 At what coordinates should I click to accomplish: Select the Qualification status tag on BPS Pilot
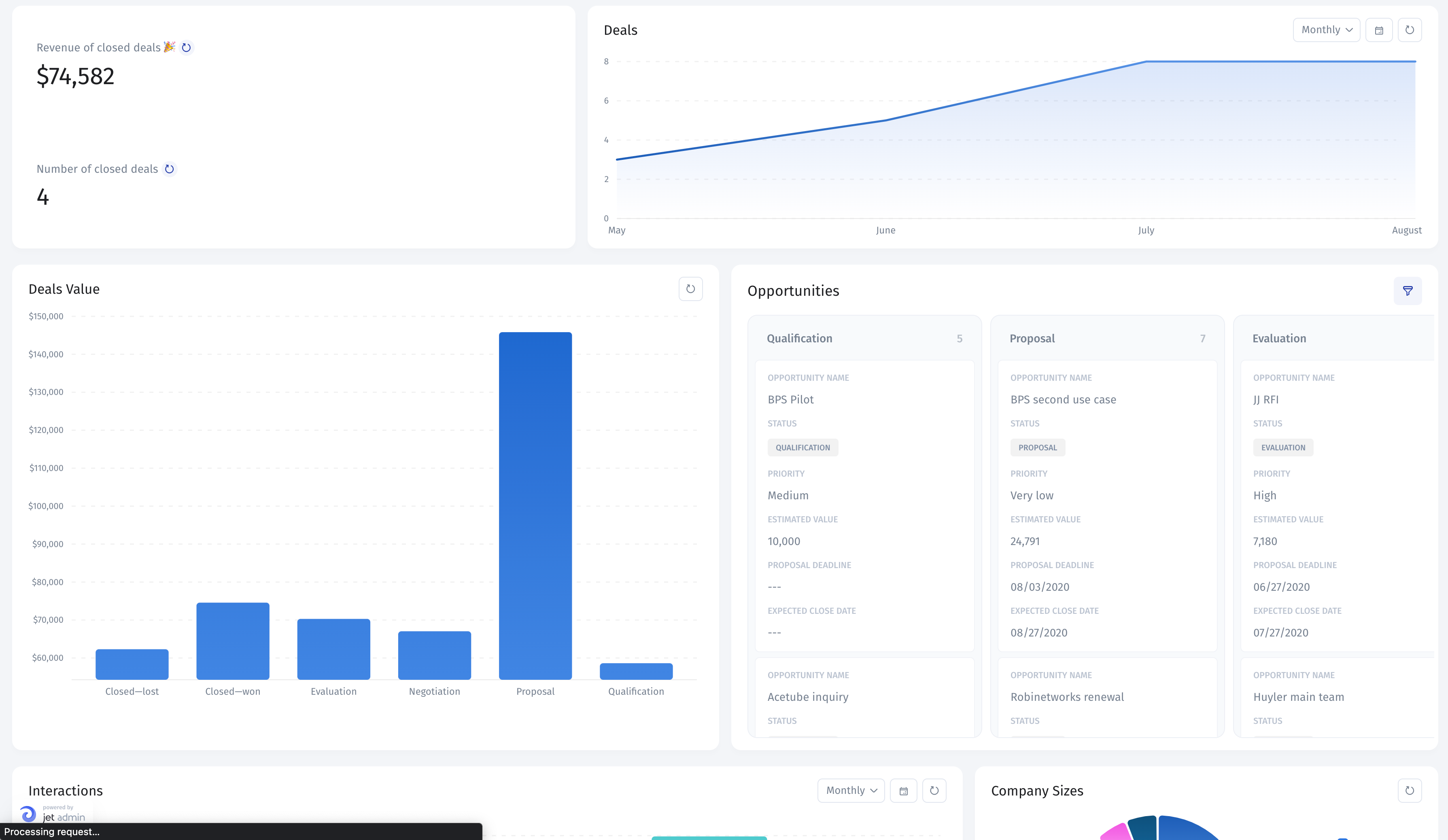click(802, 447)
